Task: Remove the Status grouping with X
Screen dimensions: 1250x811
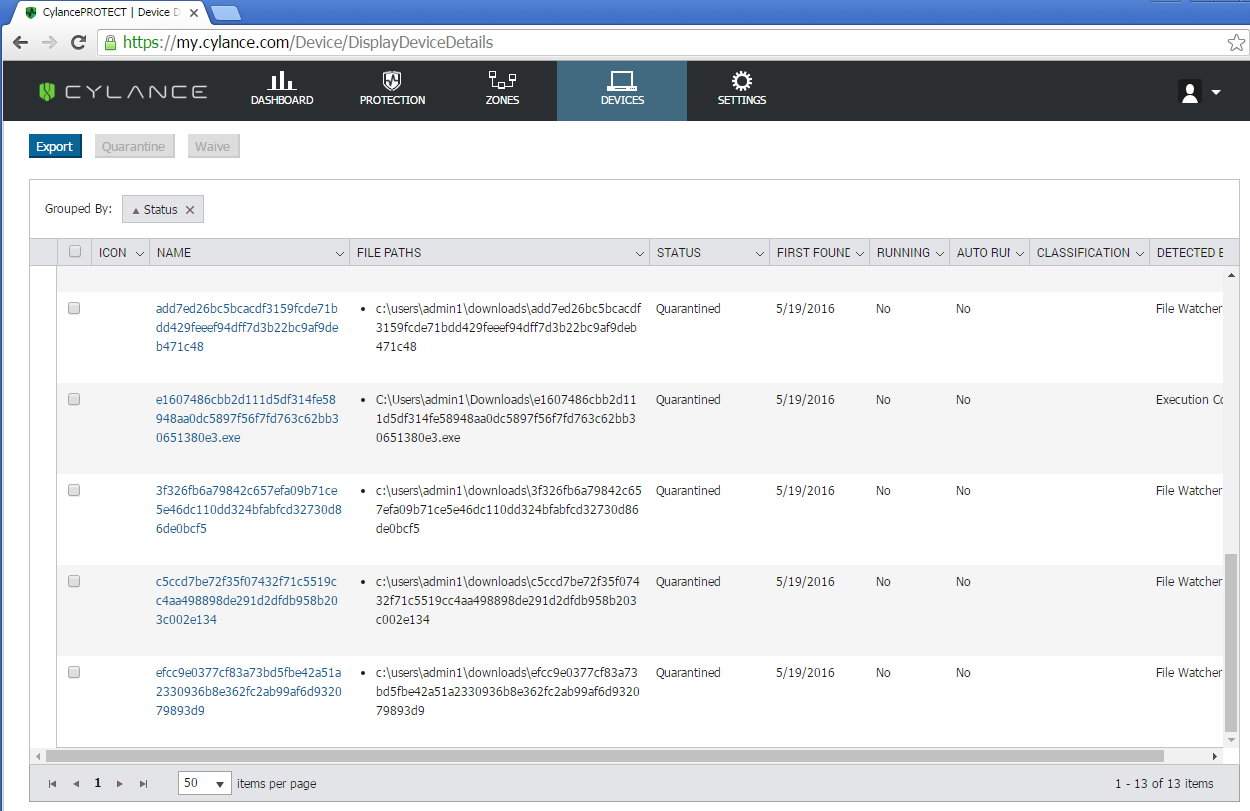Action: [190, 210]
